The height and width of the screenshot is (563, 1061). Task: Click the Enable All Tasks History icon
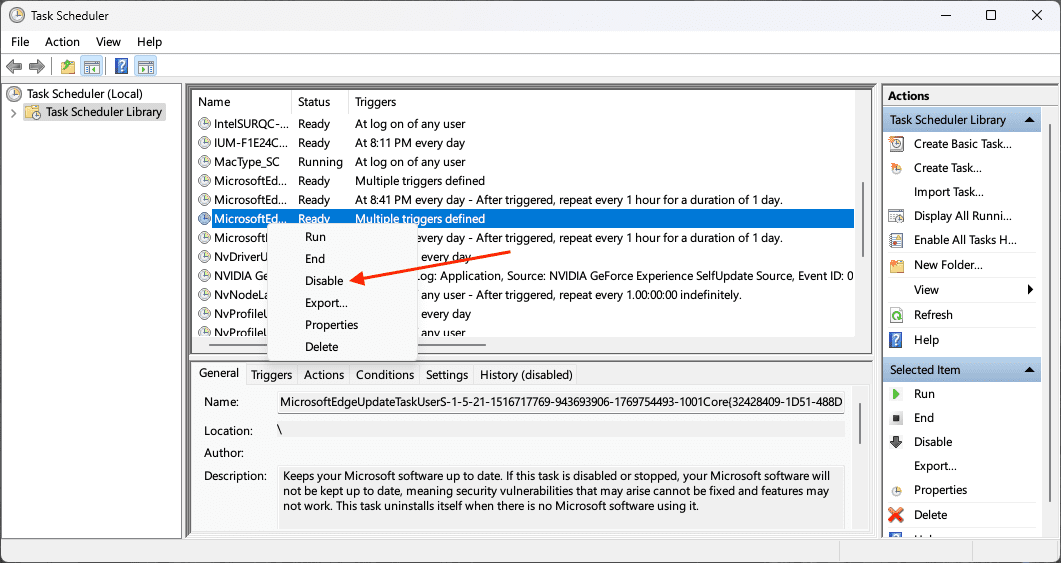click(x=897, y=240)
